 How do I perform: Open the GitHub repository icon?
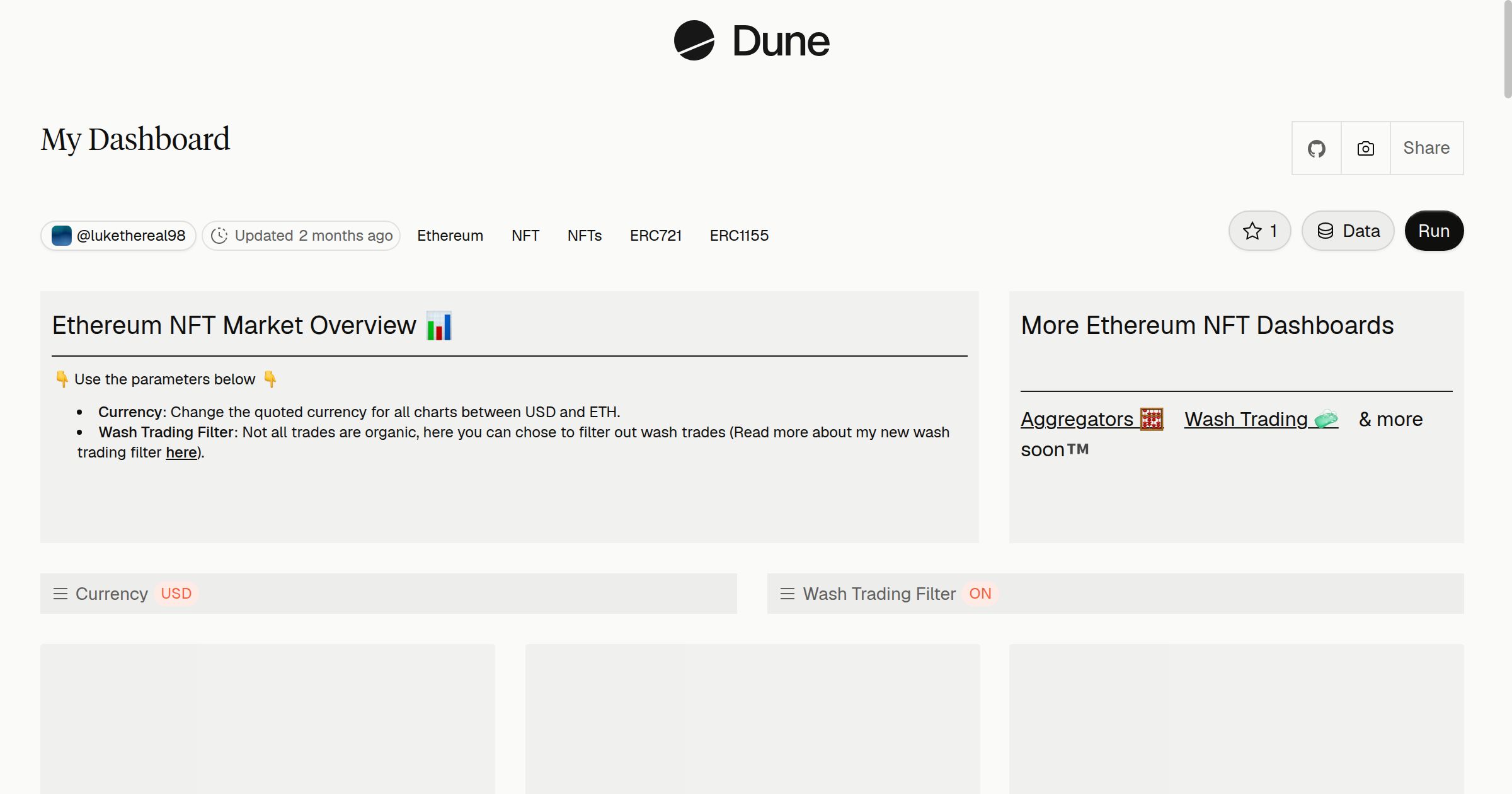[x=1316, y=148]
